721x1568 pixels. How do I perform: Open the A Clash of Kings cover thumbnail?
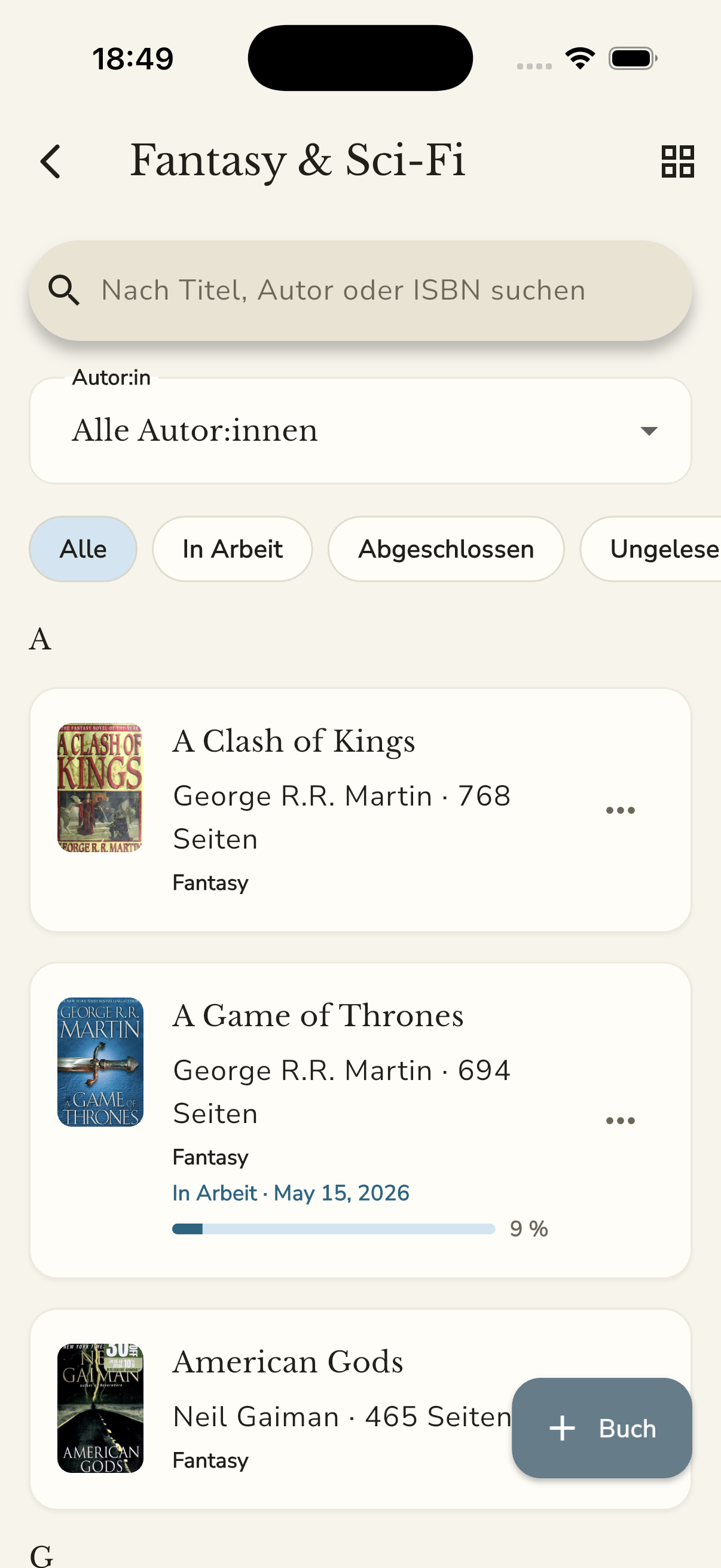coord(100,788)
